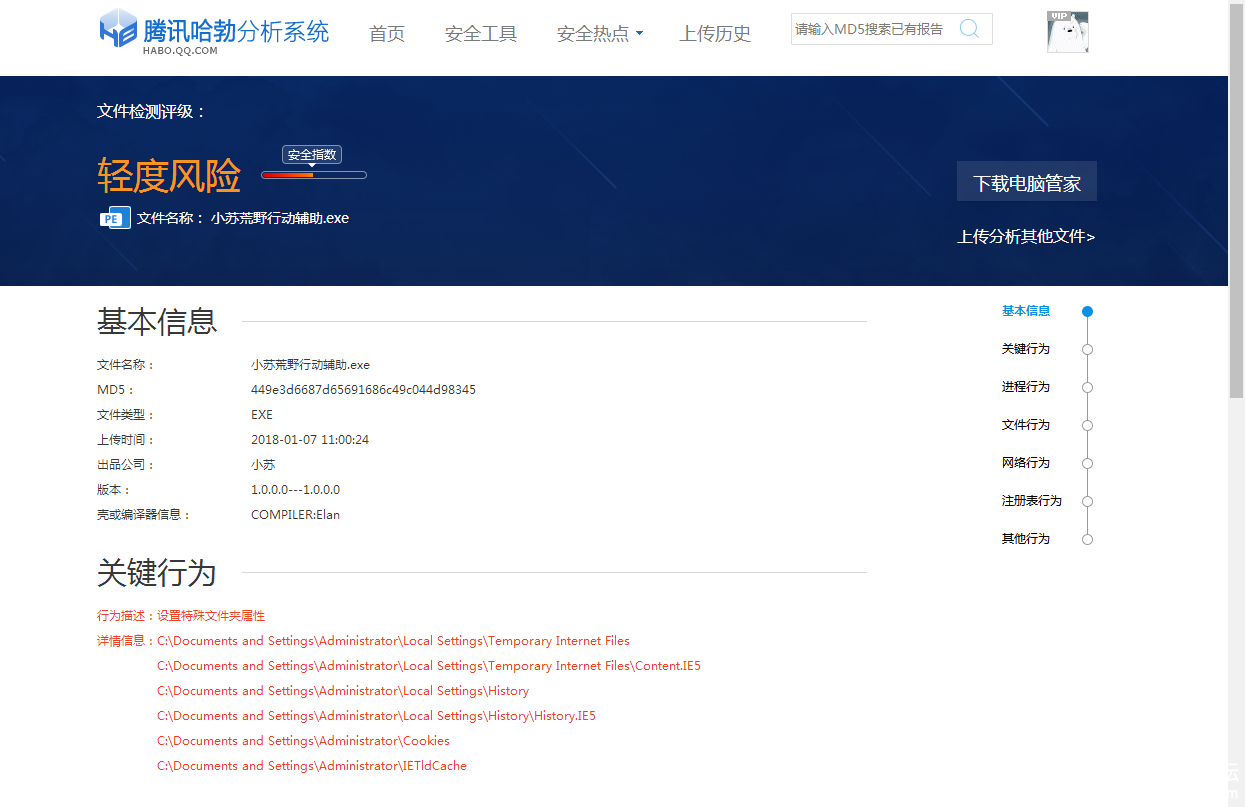
Task: Jump to 其他行为 in side navigation
Action: coord(1026,539)
